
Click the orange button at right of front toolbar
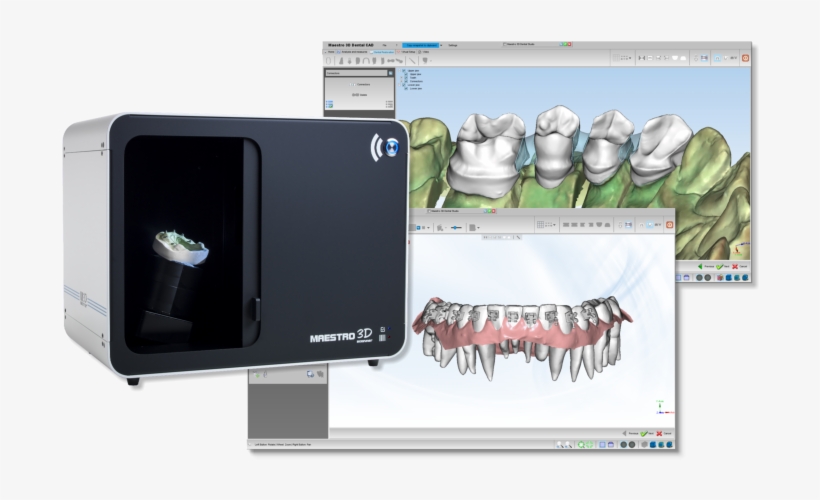[669, 225]
